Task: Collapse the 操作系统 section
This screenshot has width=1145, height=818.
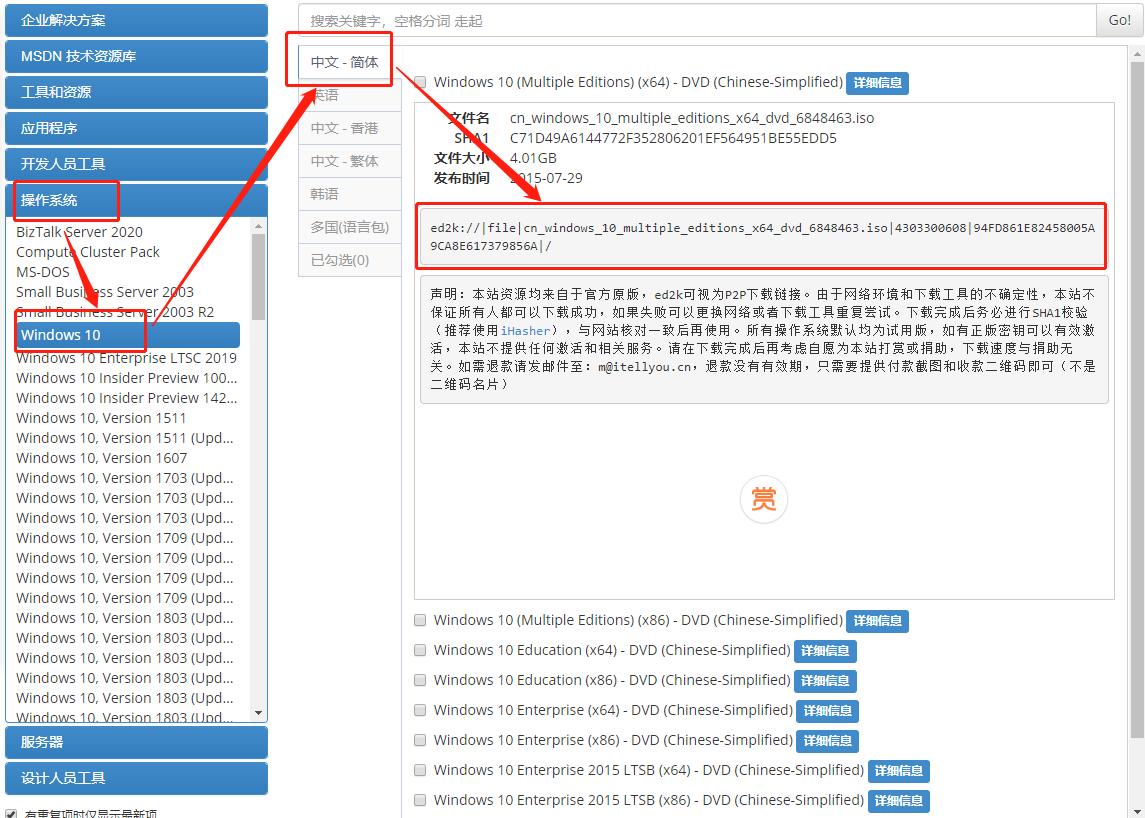Action: [137, 200]
